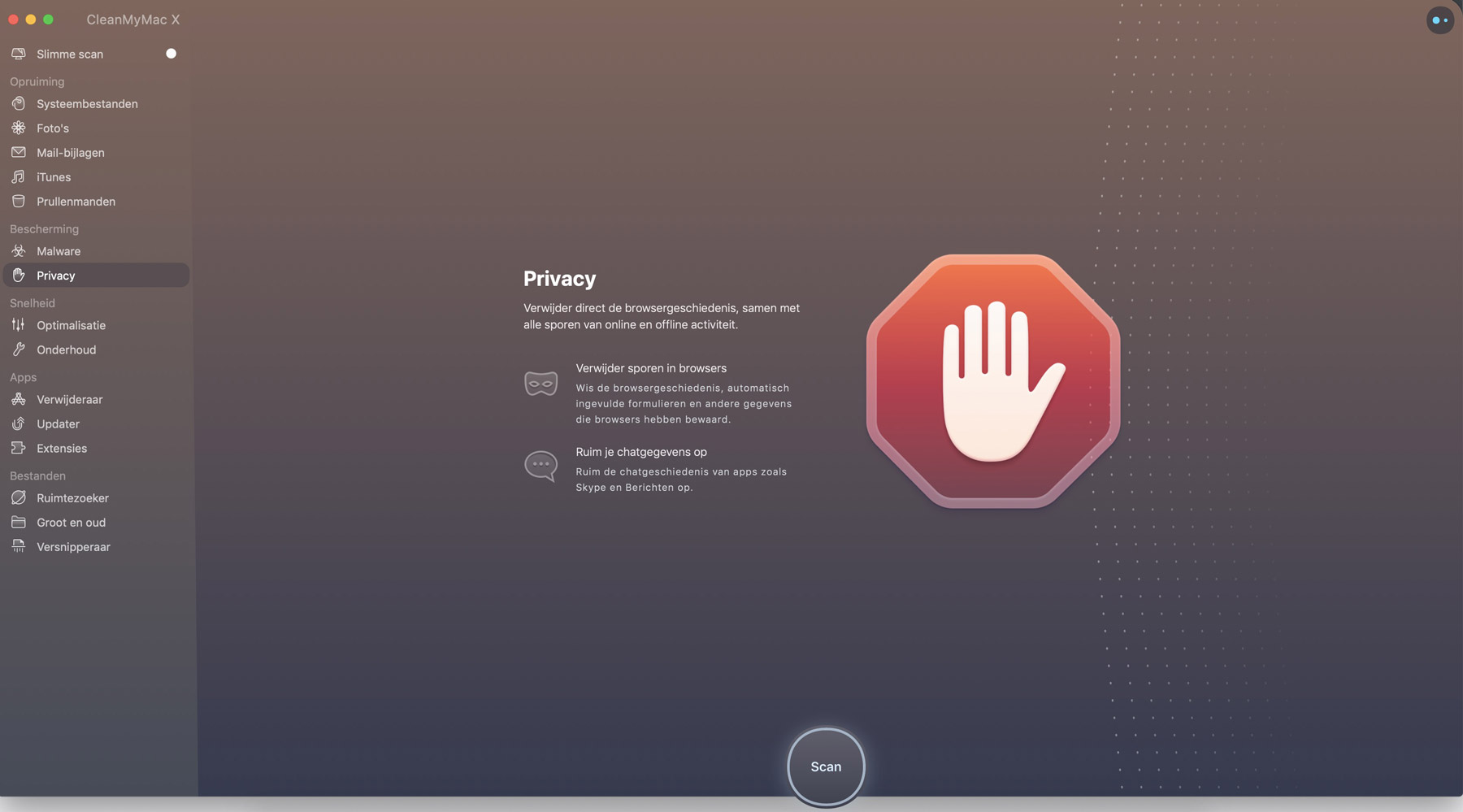Select Systeembestanden in sidebar

coord(96,104)
